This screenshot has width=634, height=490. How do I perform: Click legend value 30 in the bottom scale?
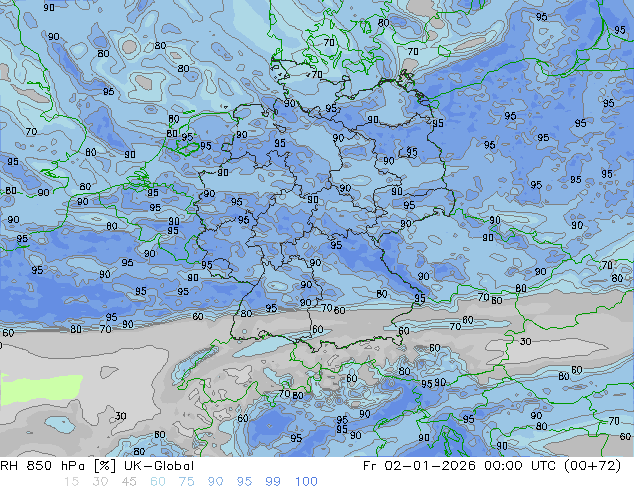pos(100,482)
